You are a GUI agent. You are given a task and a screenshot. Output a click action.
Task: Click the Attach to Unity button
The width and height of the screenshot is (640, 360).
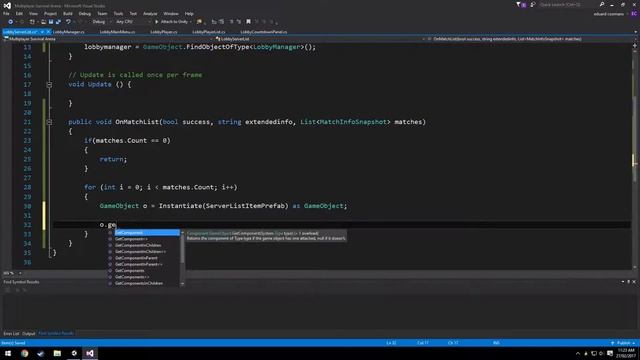tap(173, 22)
